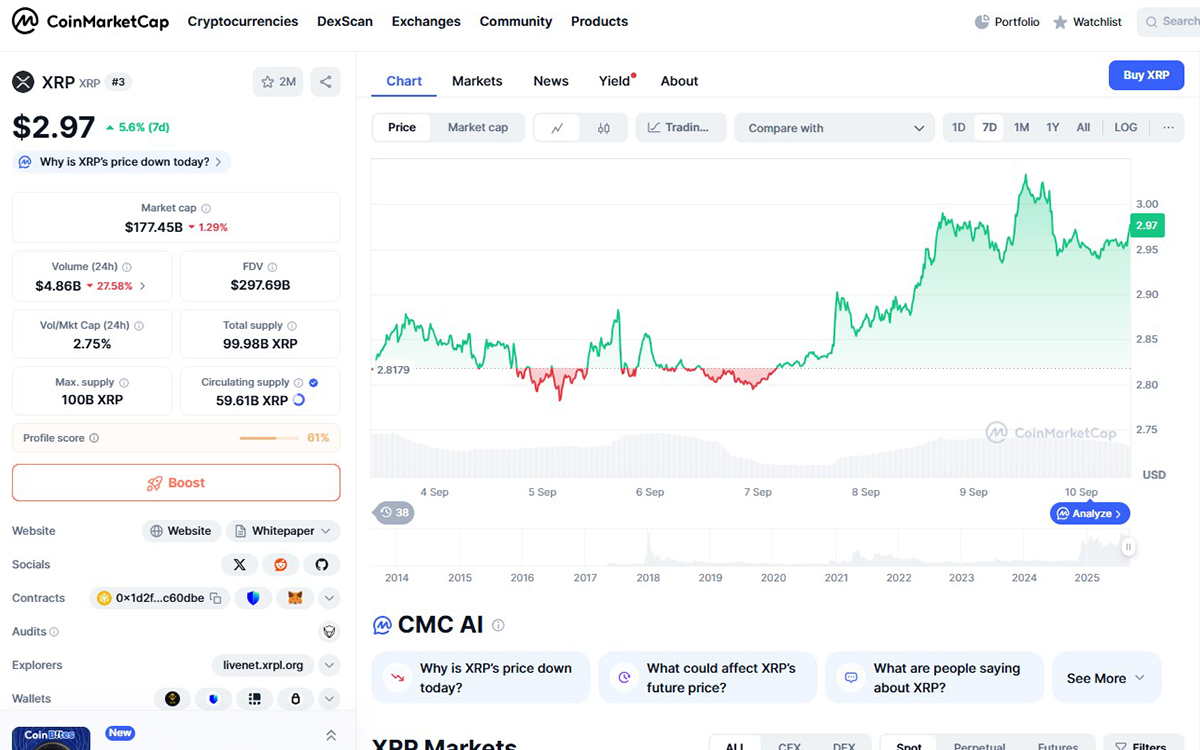Open the News tab

[551, 81]
